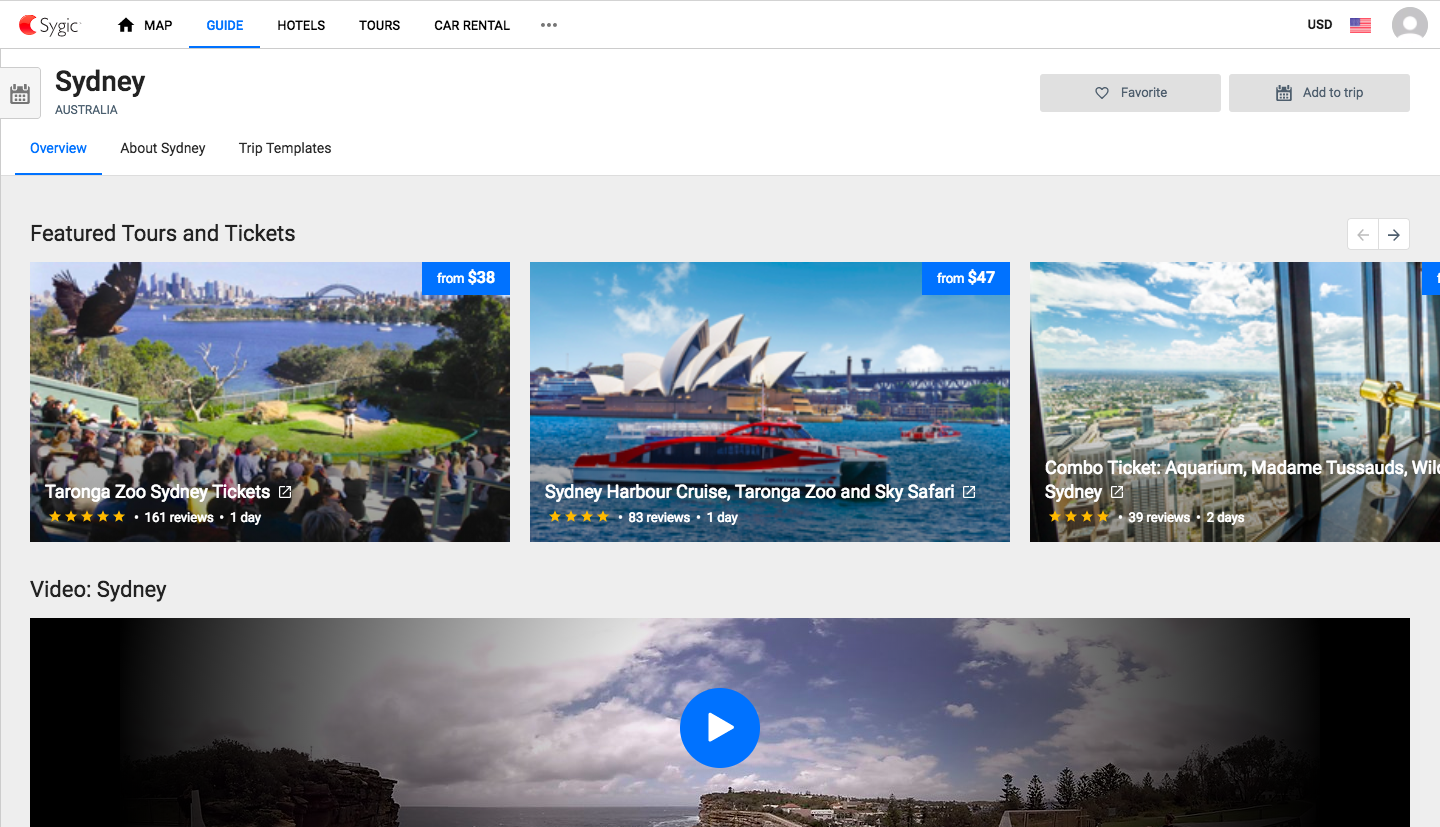Click the calendar icon beside Sydney title
Screen dimensions: 1440x827
coord(20,94)
